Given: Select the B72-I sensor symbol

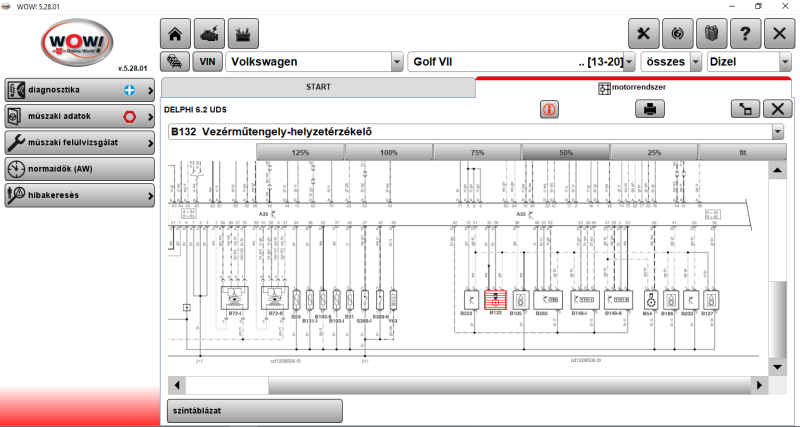Looking at the screenshot, I should pyautogui.click(x=234, y=298).
